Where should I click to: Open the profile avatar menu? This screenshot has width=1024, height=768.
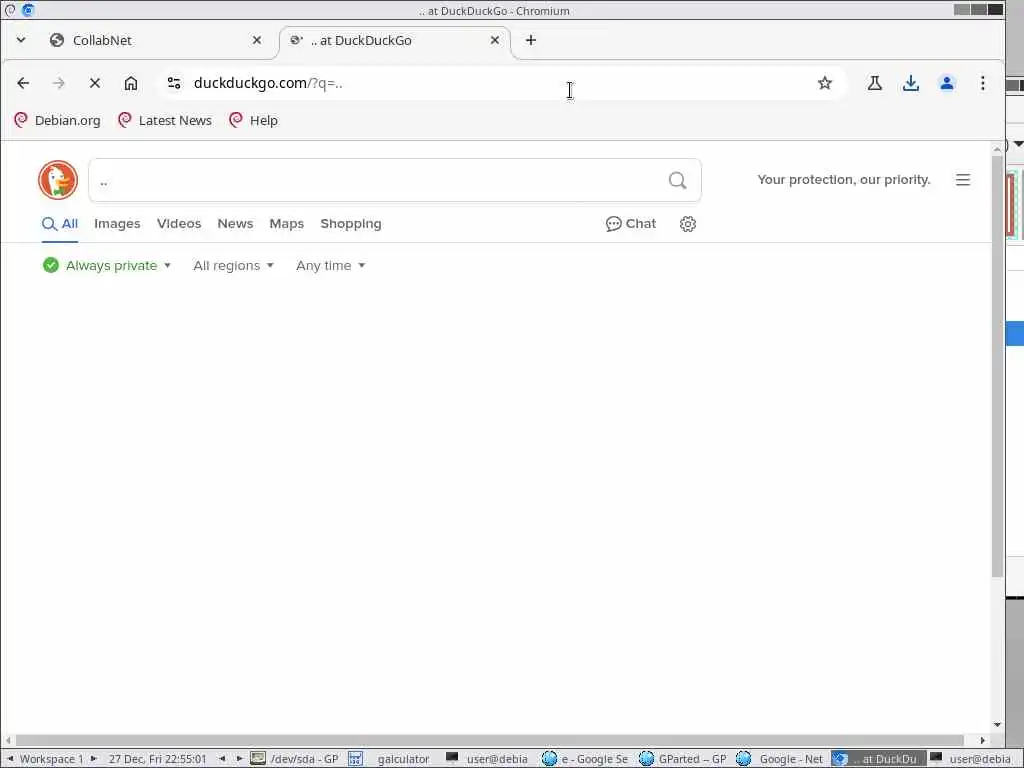[x=946, y=83]
